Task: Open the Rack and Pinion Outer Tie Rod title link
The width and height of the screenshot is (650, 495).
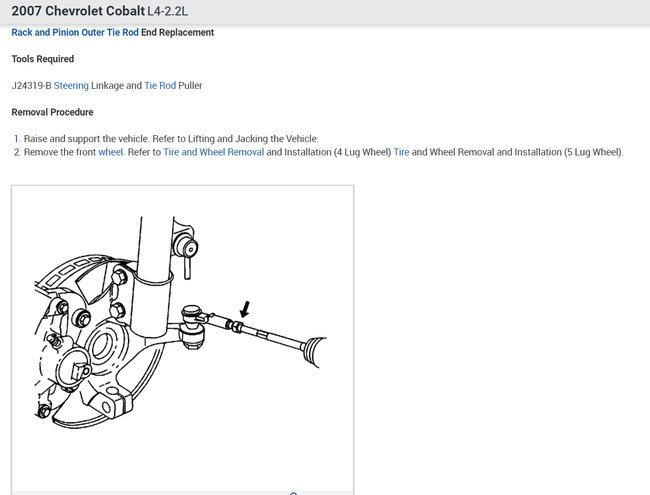Action: pos(75,32)
